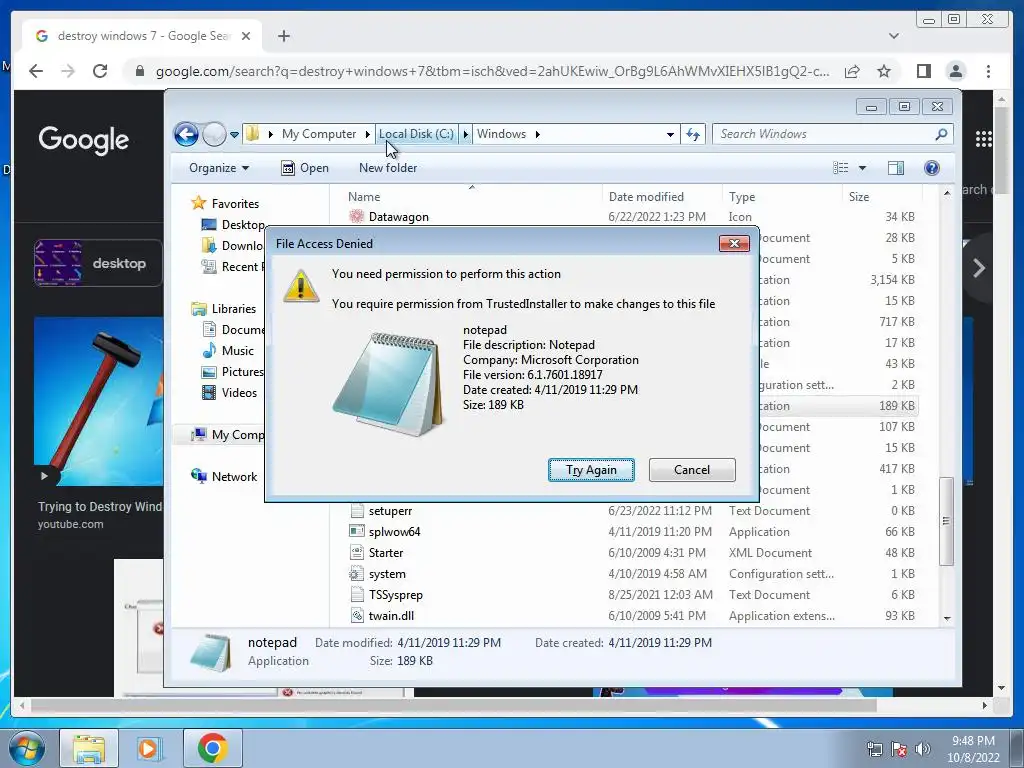The width and height of the screenshot is (1024, 768).
Task: Click Chrome address bar URL
Action: [x=492, y=71]
